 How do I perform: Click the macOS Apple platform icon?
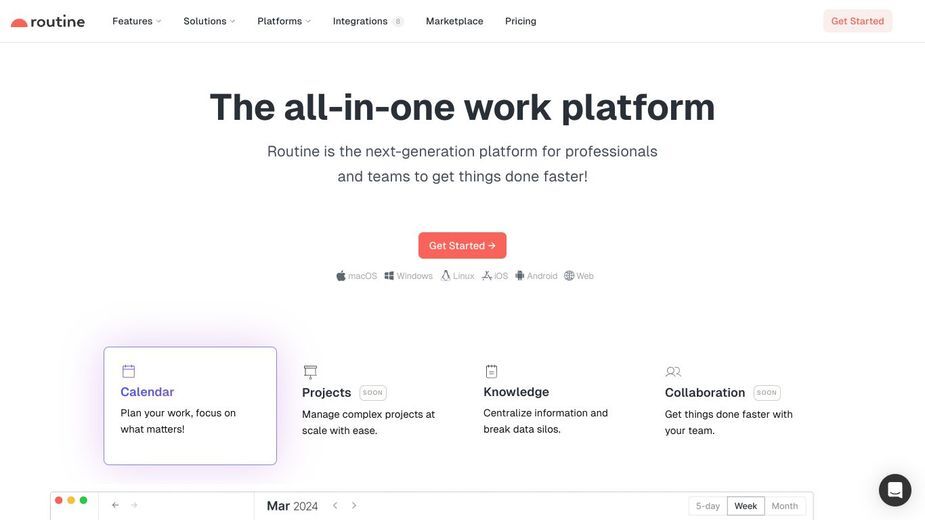click(341, 276)
